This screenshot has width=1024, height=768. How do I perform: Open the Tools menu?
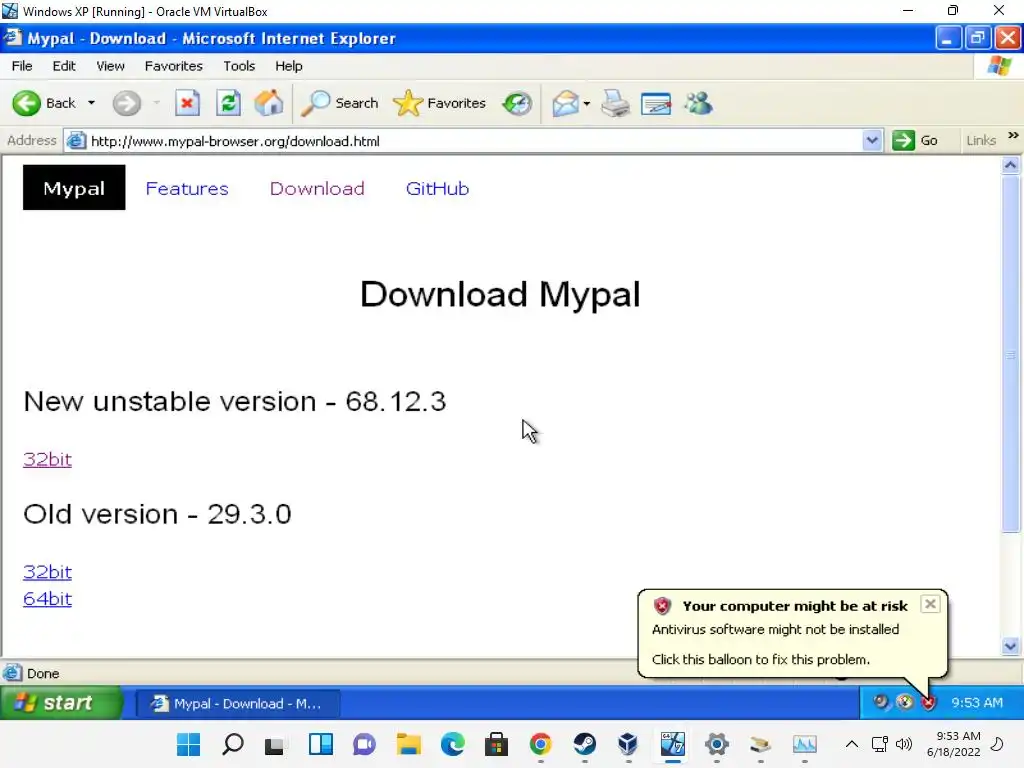[239, 66]
